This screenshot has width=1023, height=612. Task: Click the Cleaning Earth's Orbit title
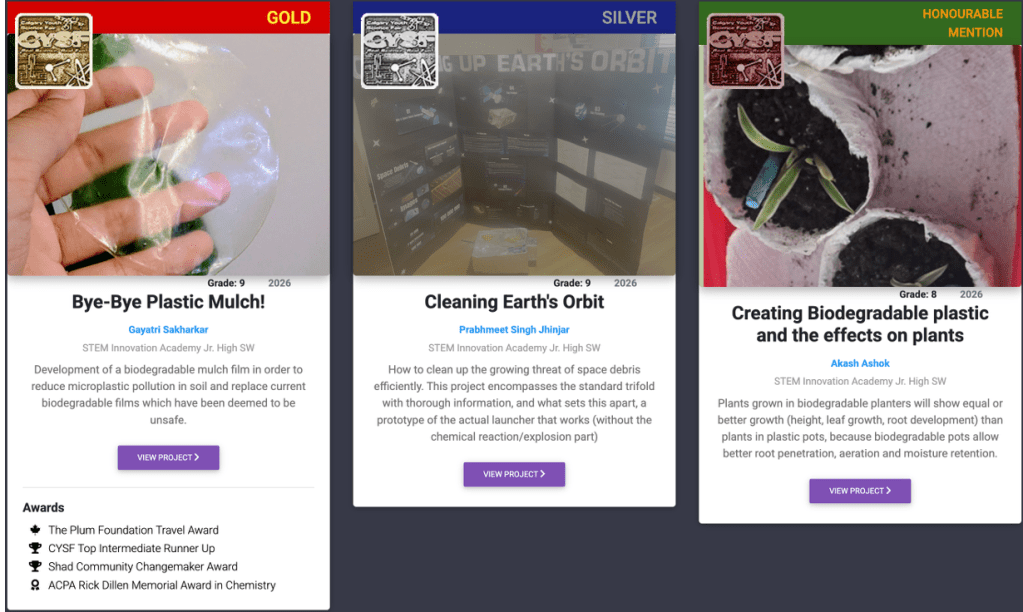point(514,302)
